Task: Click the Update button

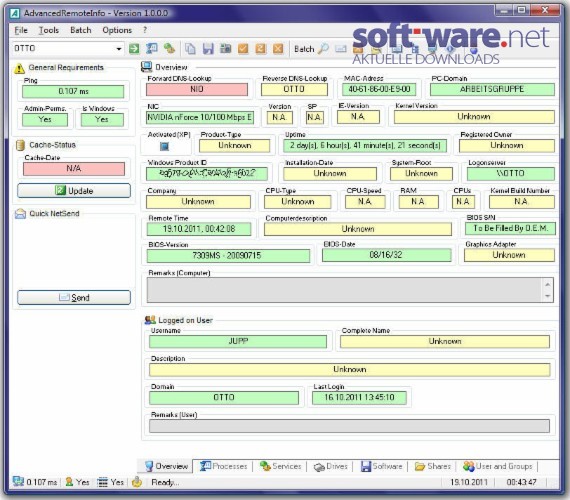Action: [x=74, y=191]
